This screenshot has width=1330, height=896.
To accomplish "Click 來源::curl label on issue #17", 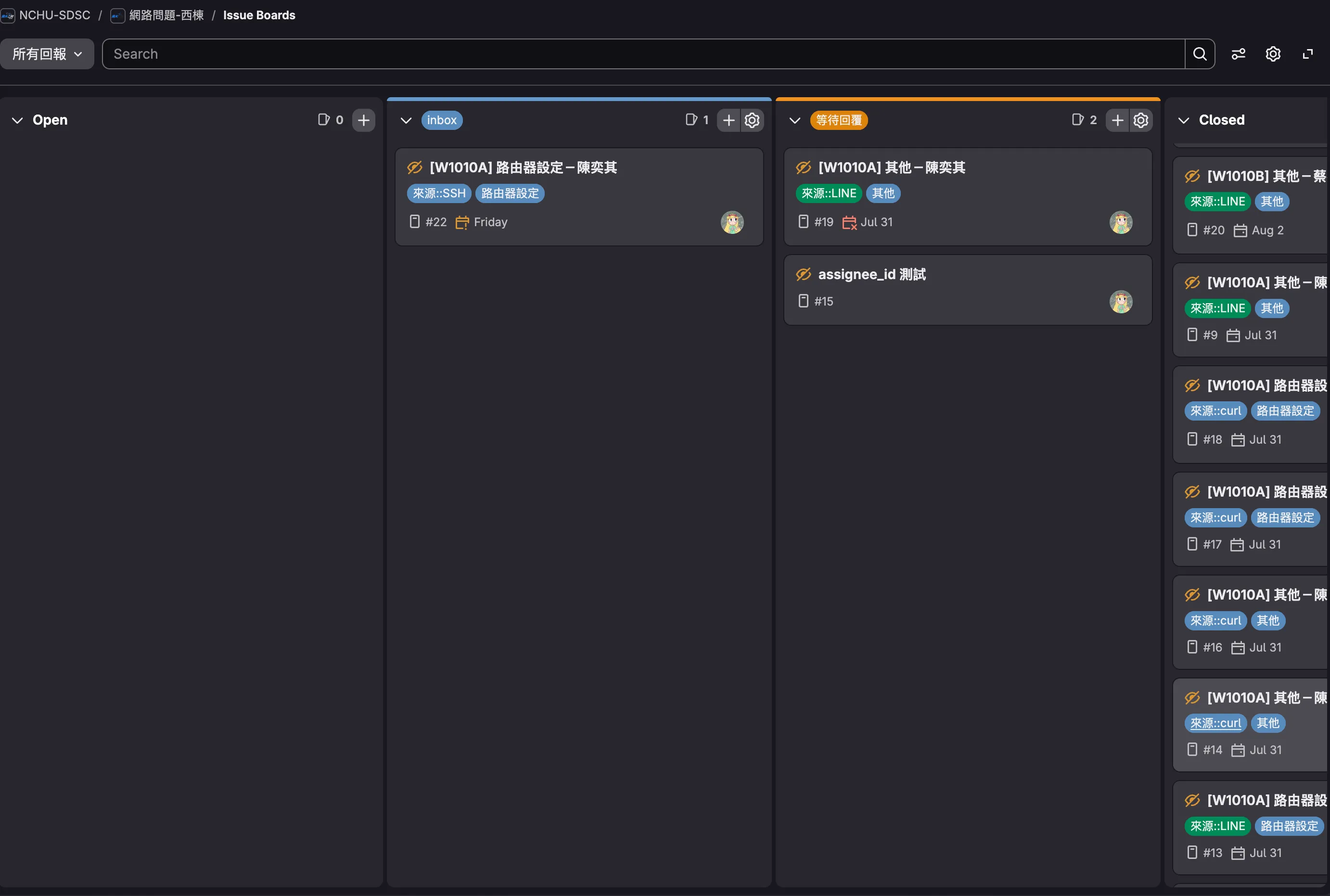I will click(1216, 518).
